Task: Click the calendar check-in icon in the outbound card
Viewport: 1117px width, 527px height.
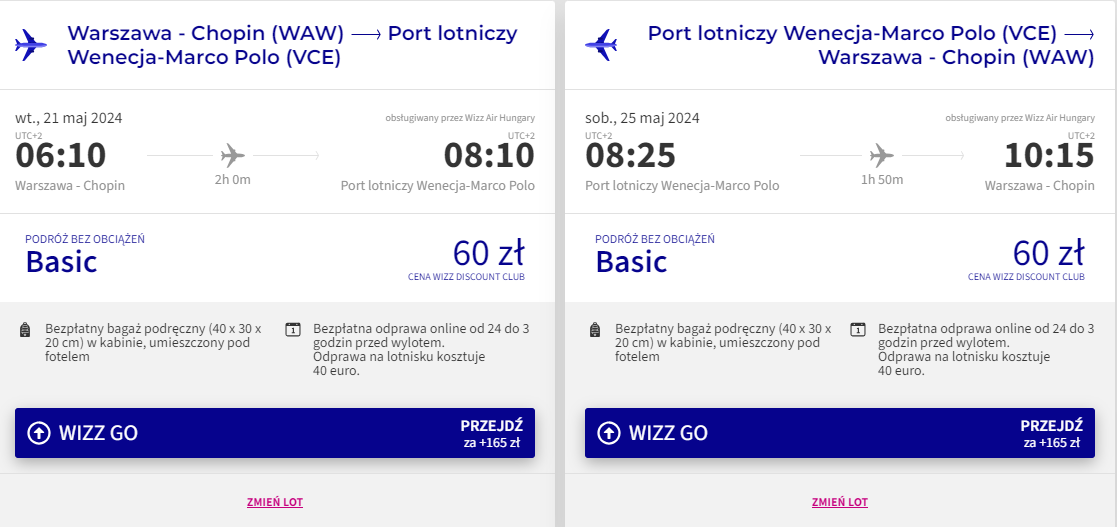Action: (293, 330)
